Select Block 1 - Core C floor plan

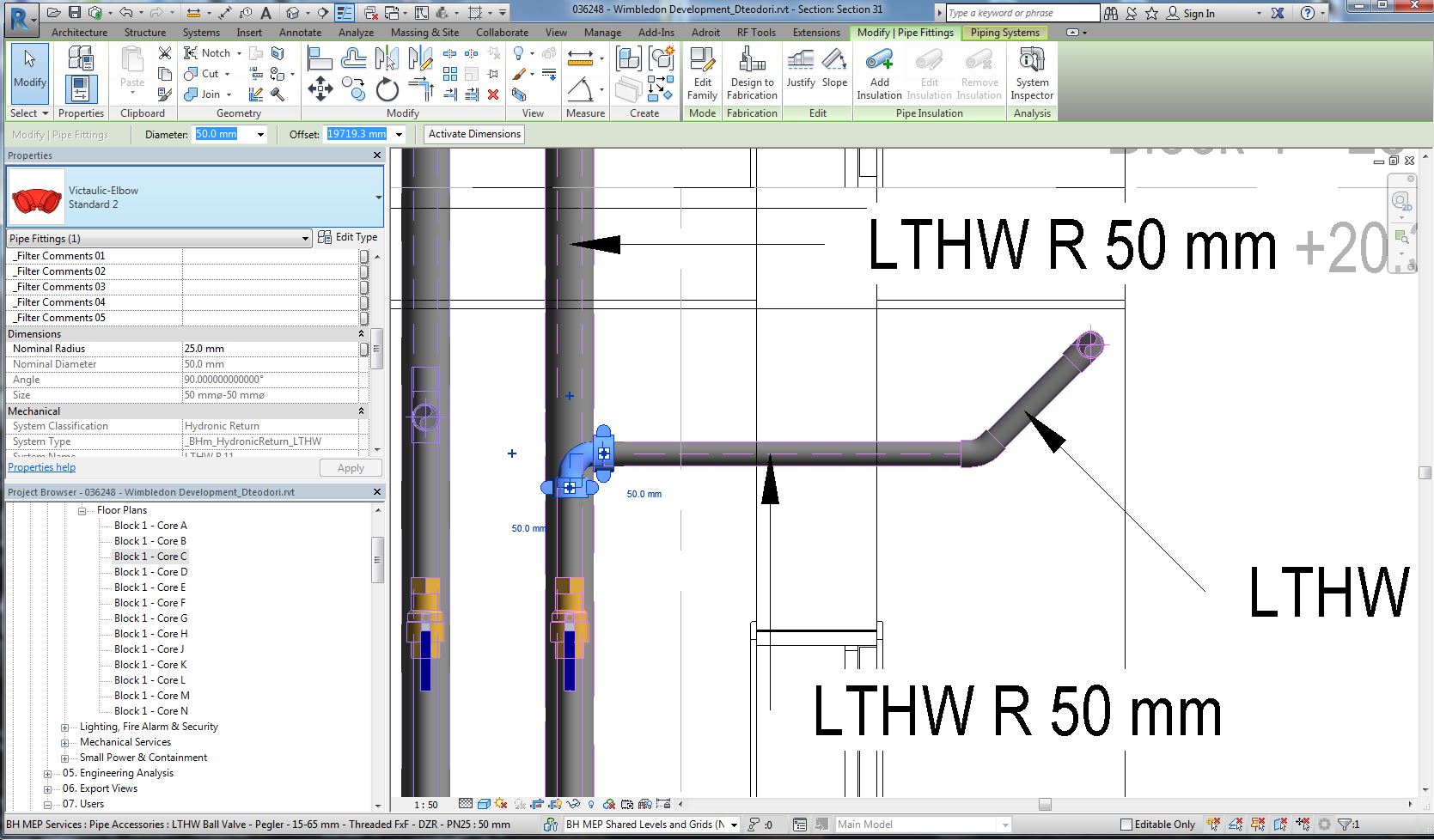tap(150, 557)
